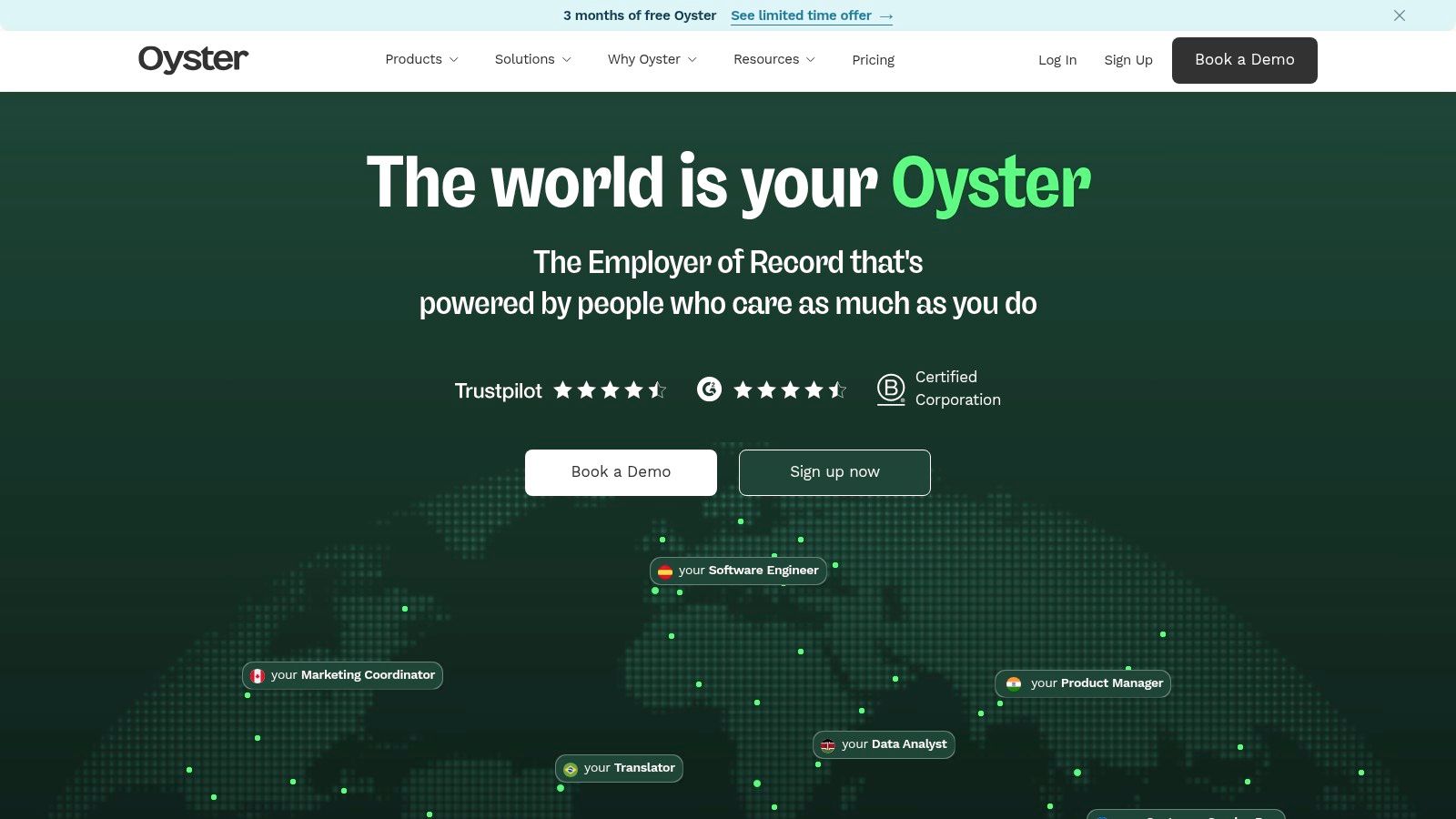The width and height of the screenshot is (1456, 819).
Task: Click the 3 months of free Oyster text
Action: click(640, 15)
